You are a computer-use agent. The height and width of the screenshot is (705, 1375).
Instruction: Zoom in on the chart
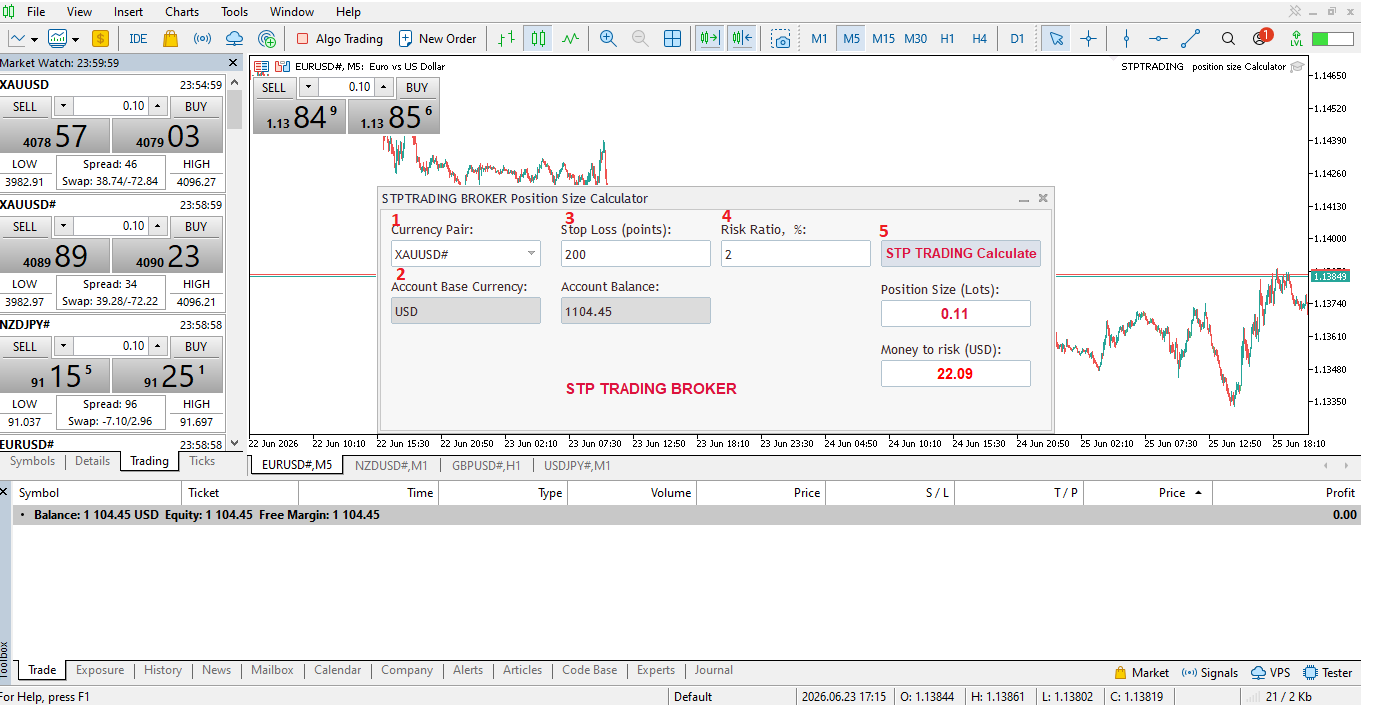(x=608, y=39)
